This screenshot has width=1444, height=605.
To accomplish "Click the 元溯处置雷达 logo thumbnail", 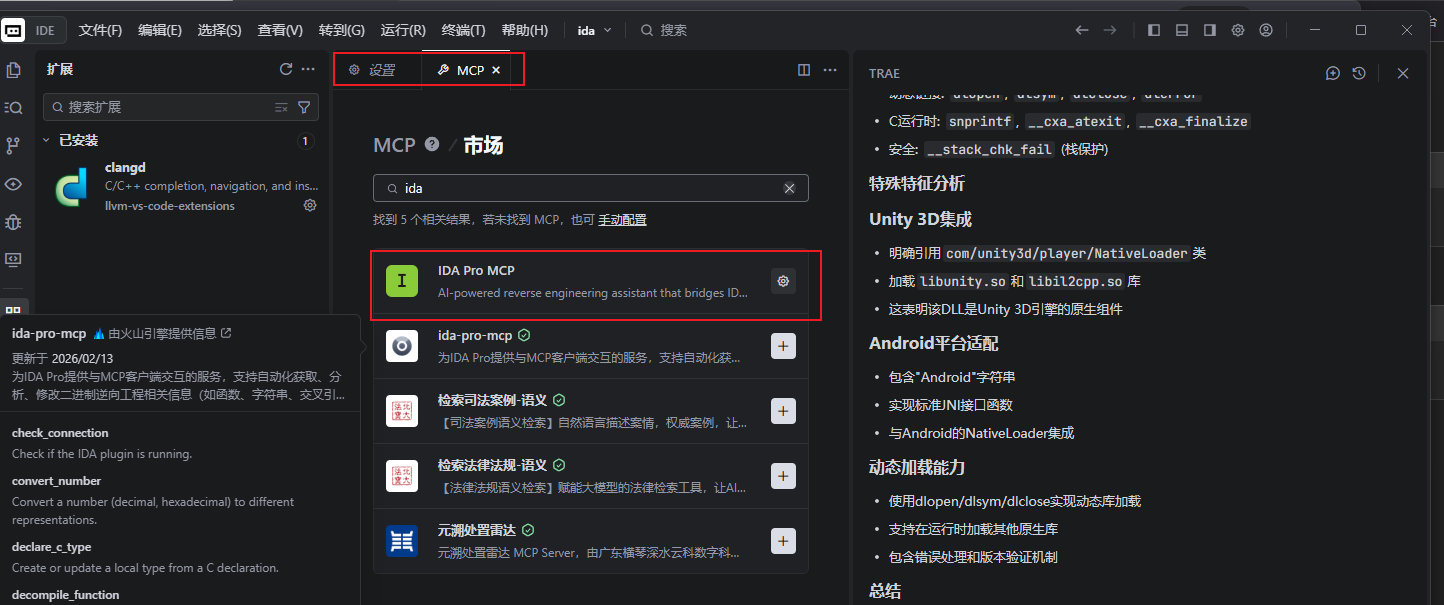I will click(402, 541).
